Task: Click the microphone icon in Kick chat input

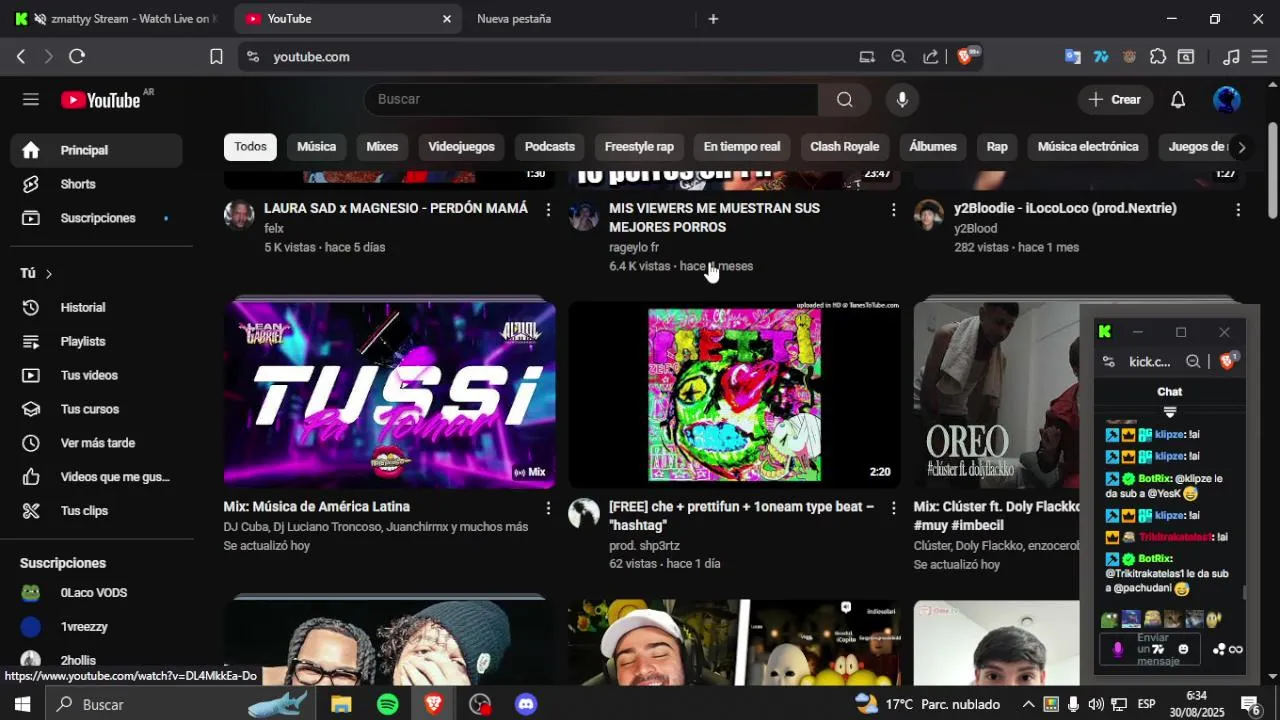Action: tap(1118, 649)
